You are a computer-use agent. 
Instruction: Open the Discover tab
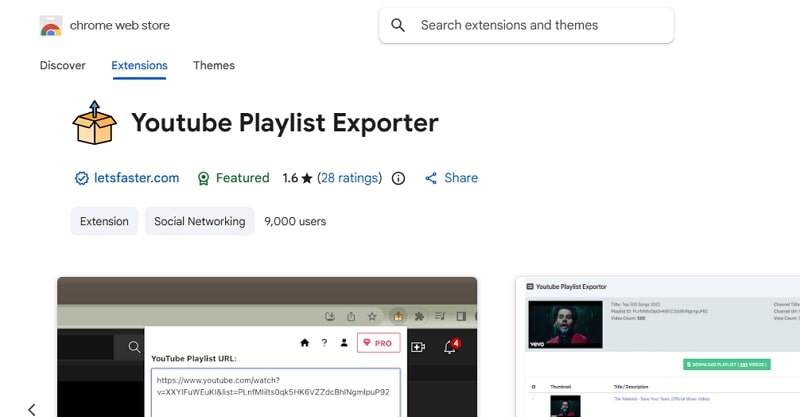coord(63,65)
